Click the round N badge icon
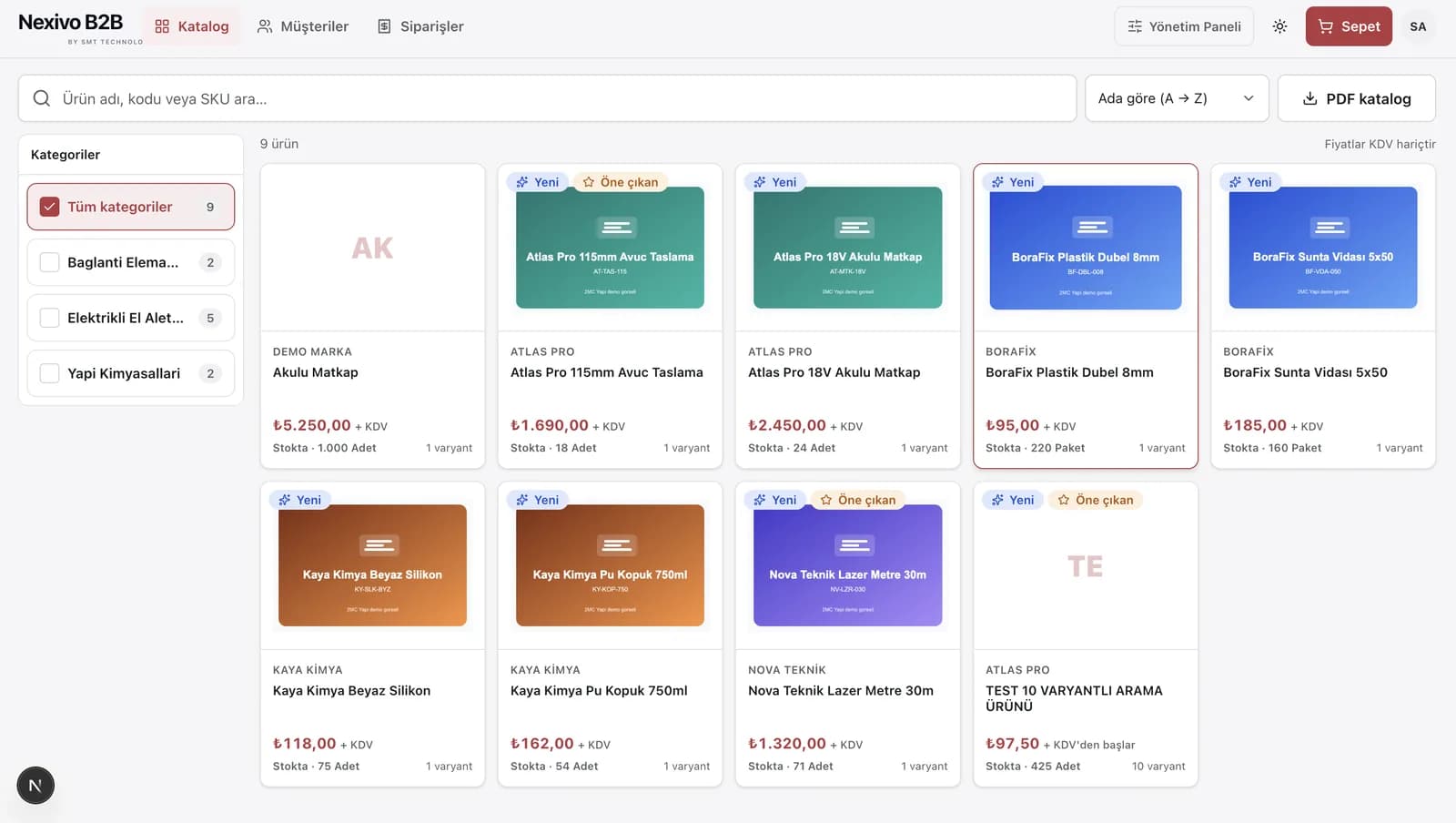The height and width of the screenshot is (823, 1456). pos(35,786)
